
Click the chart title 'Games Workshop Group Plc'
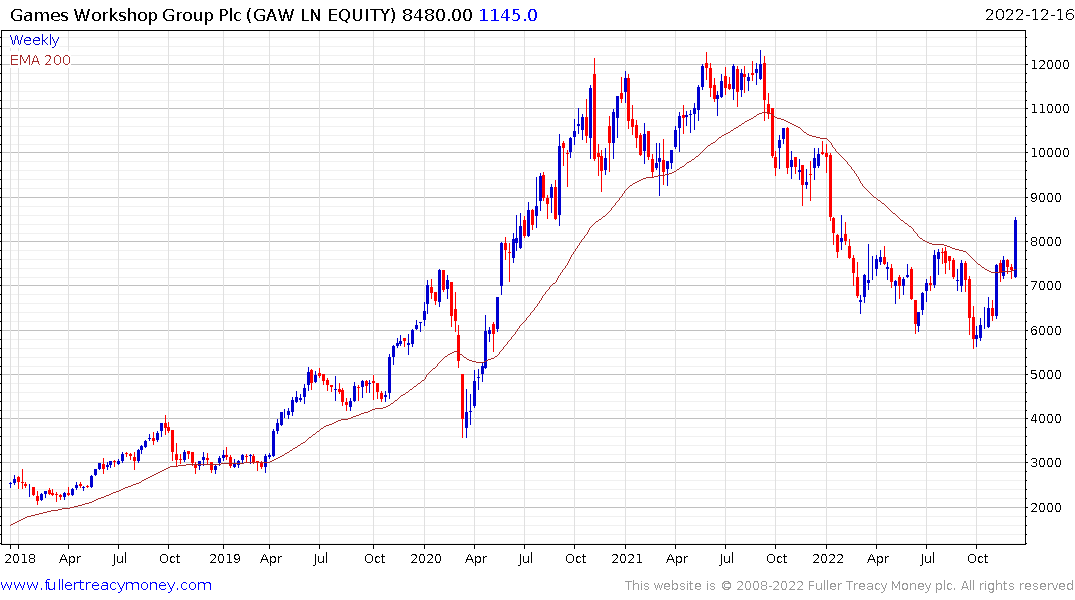tap(126, 15)
